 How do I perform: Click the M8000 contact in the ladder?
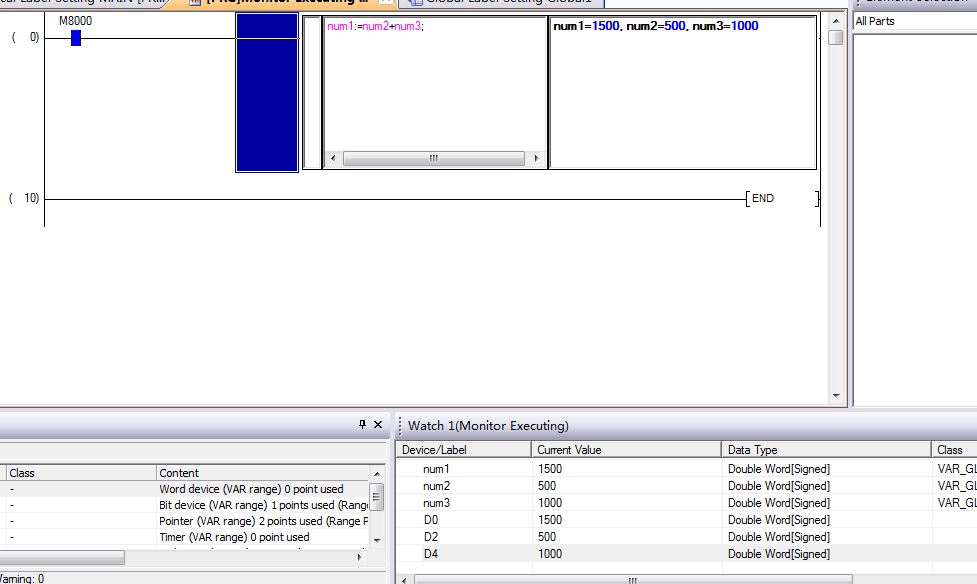pyautogui.click(x=75, y=38)
